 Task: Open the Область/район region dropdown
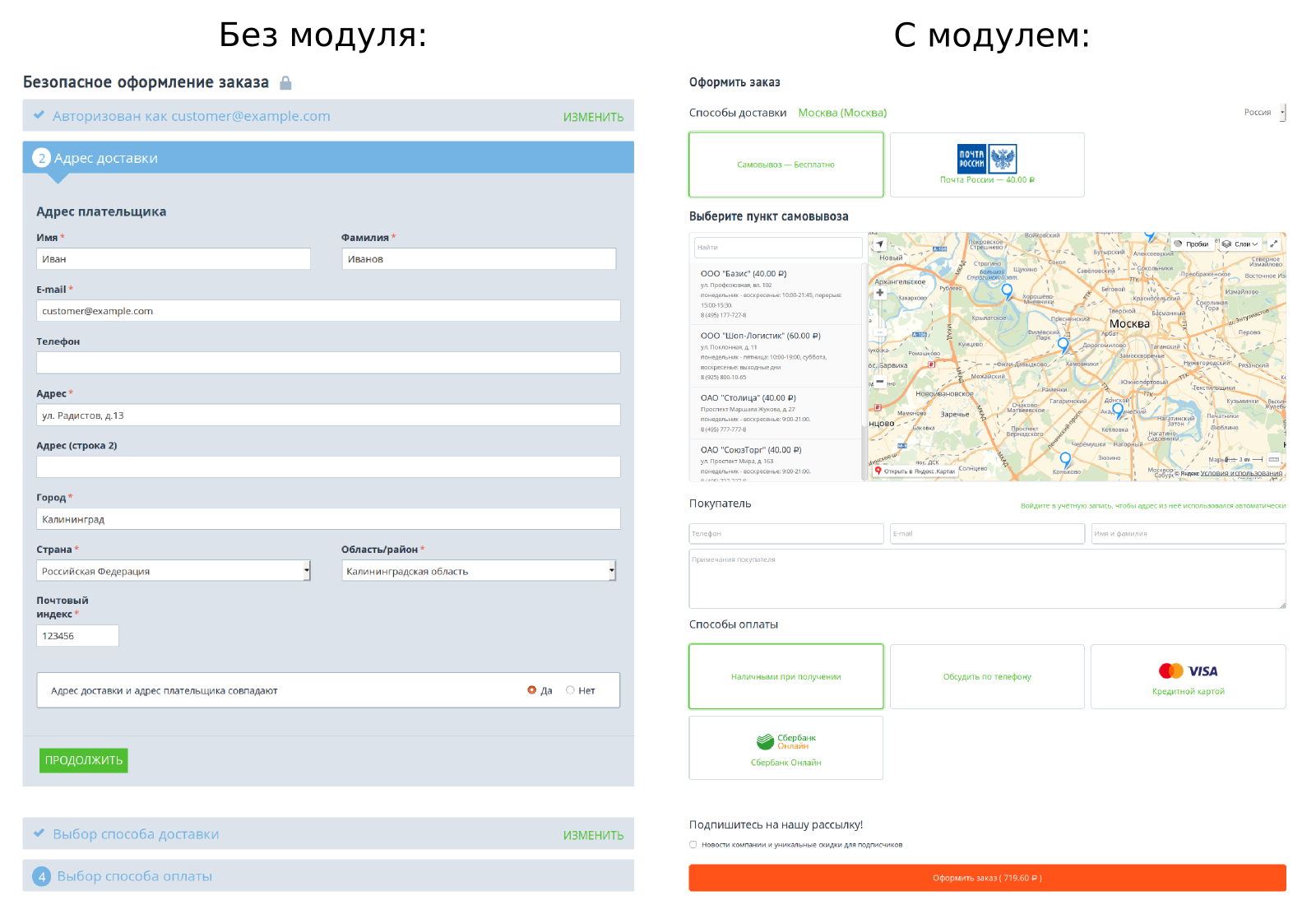[x=479, y=571]
